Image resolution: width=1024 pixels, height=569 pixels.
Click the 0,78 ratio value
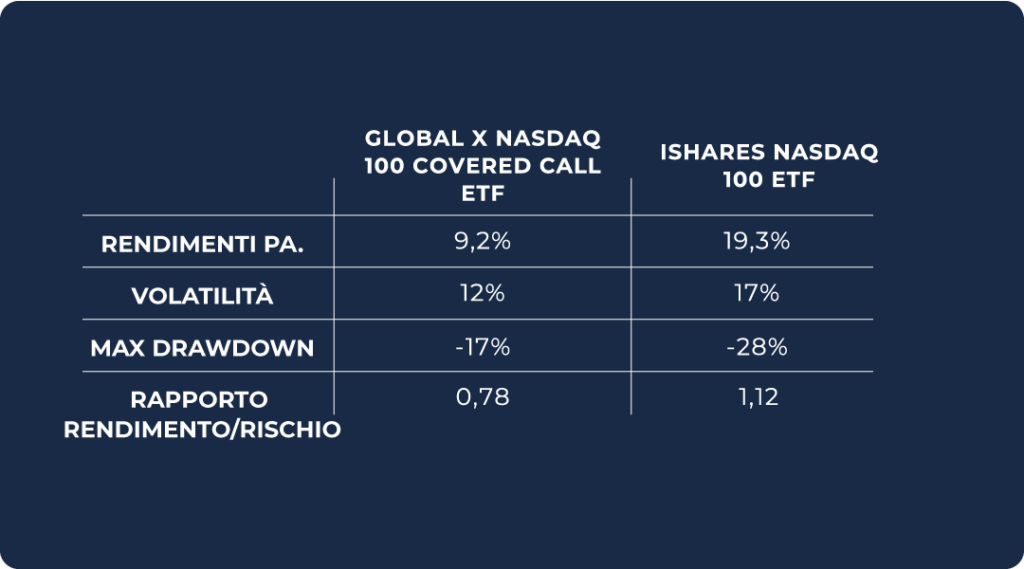(483, 398)
